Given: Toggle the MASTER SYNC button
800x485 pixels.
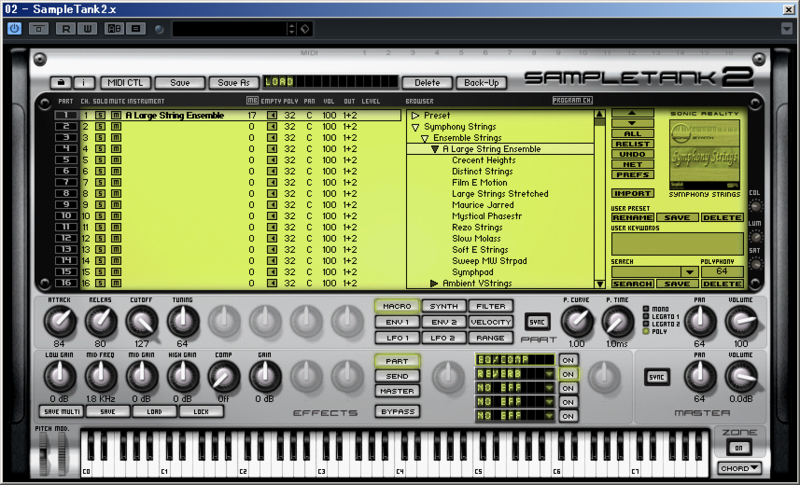Looking at the screenshot, I should coord(657,377).
